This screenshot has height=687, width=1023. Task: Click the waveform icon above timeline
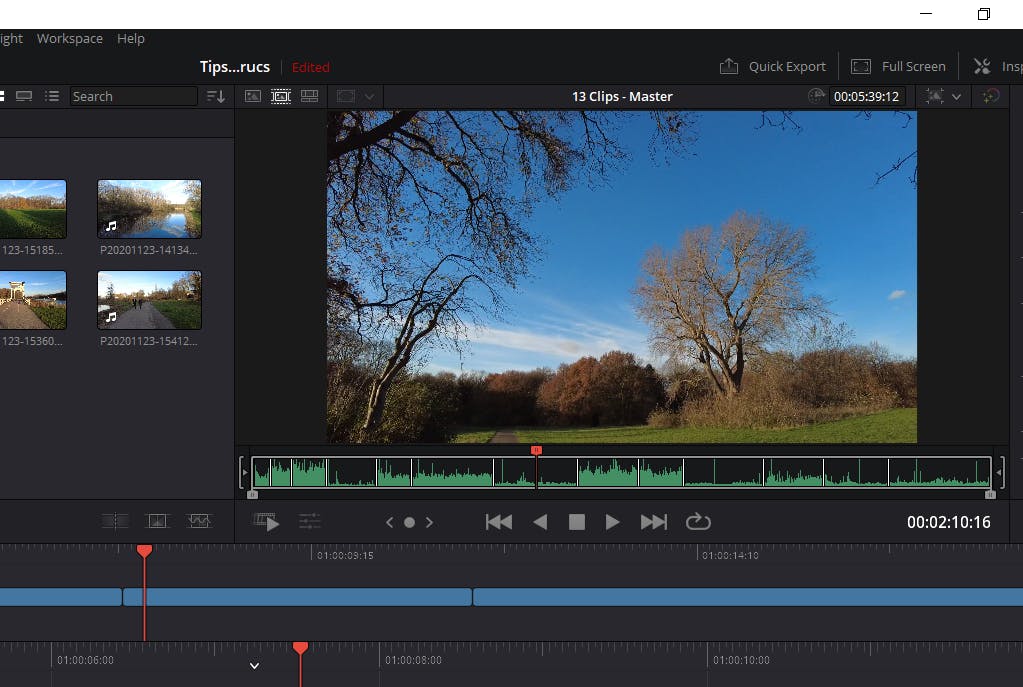[x=199, y=521]
